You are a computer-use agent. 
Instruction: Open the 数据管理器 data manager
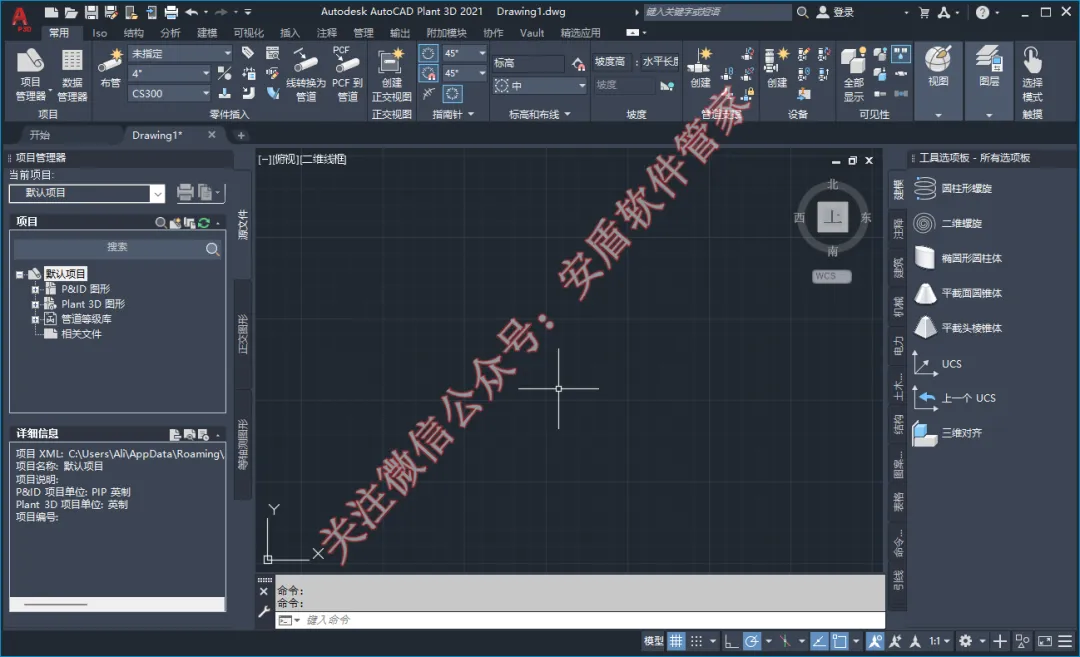(x=72, y=74)
